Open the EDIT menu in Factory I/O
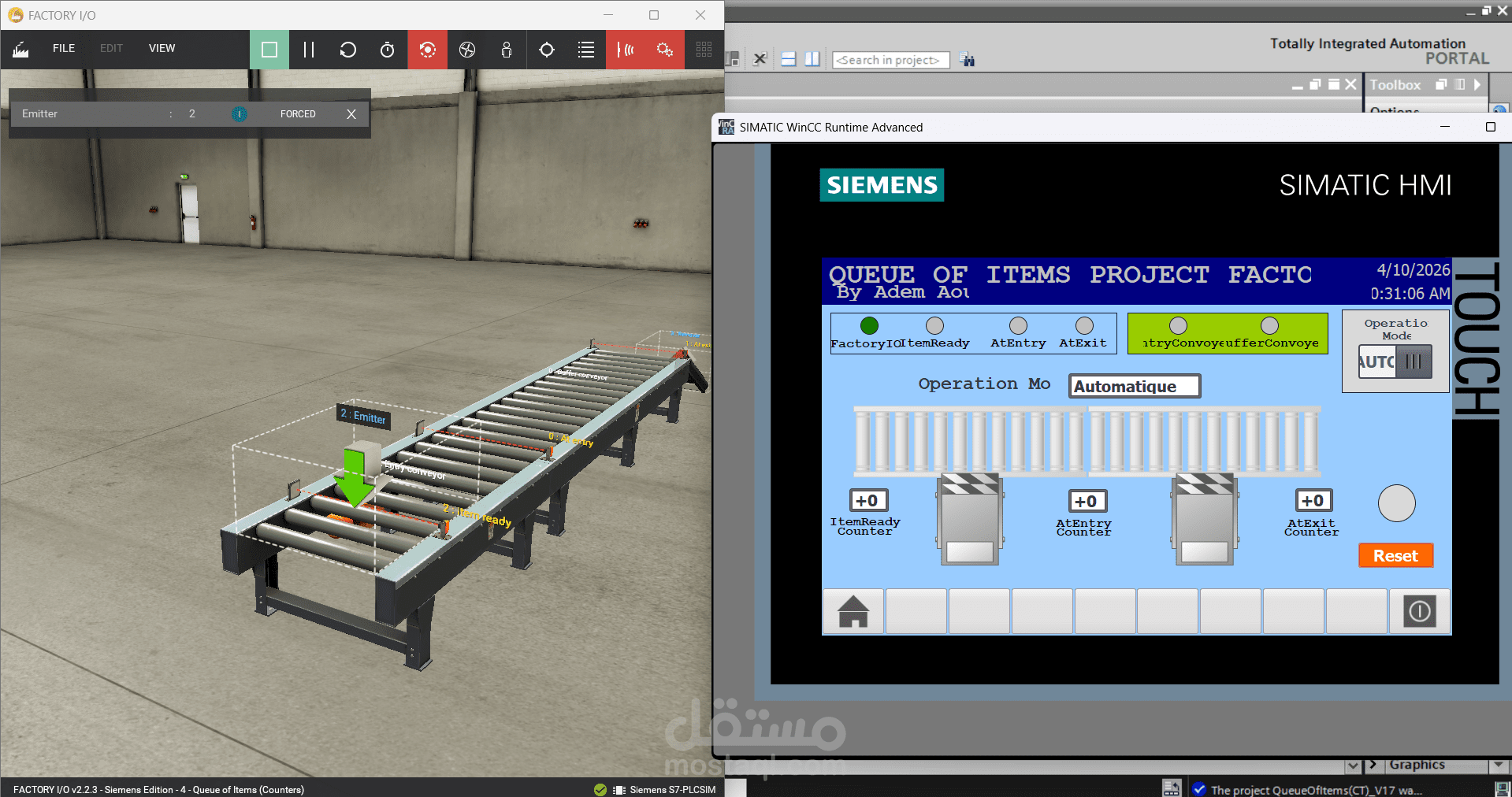Image resolution: width=1512 pixels, height=797 pixels. 111,48
